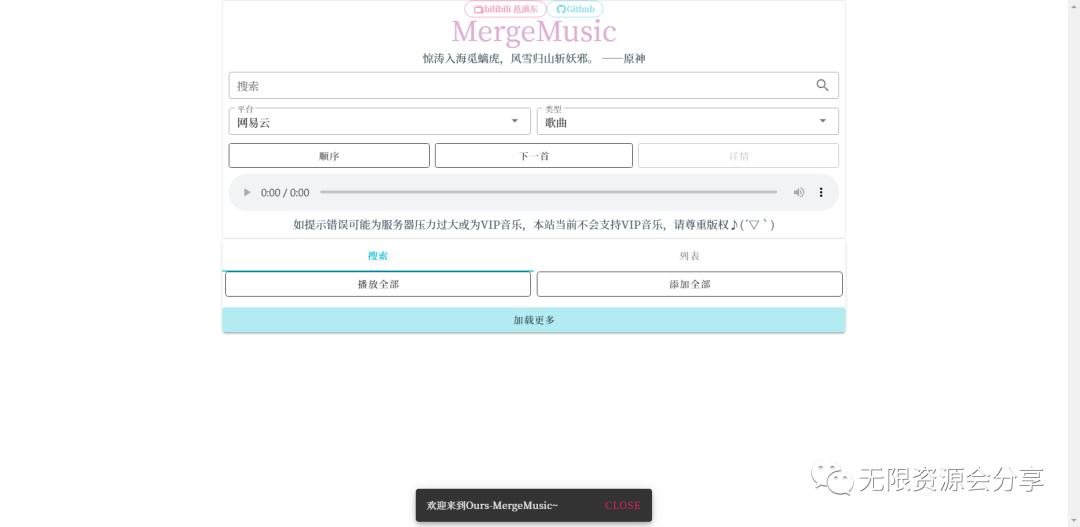Open the bilibili 范滇东 link
The image size is (1080, 527).
[506, 9]
